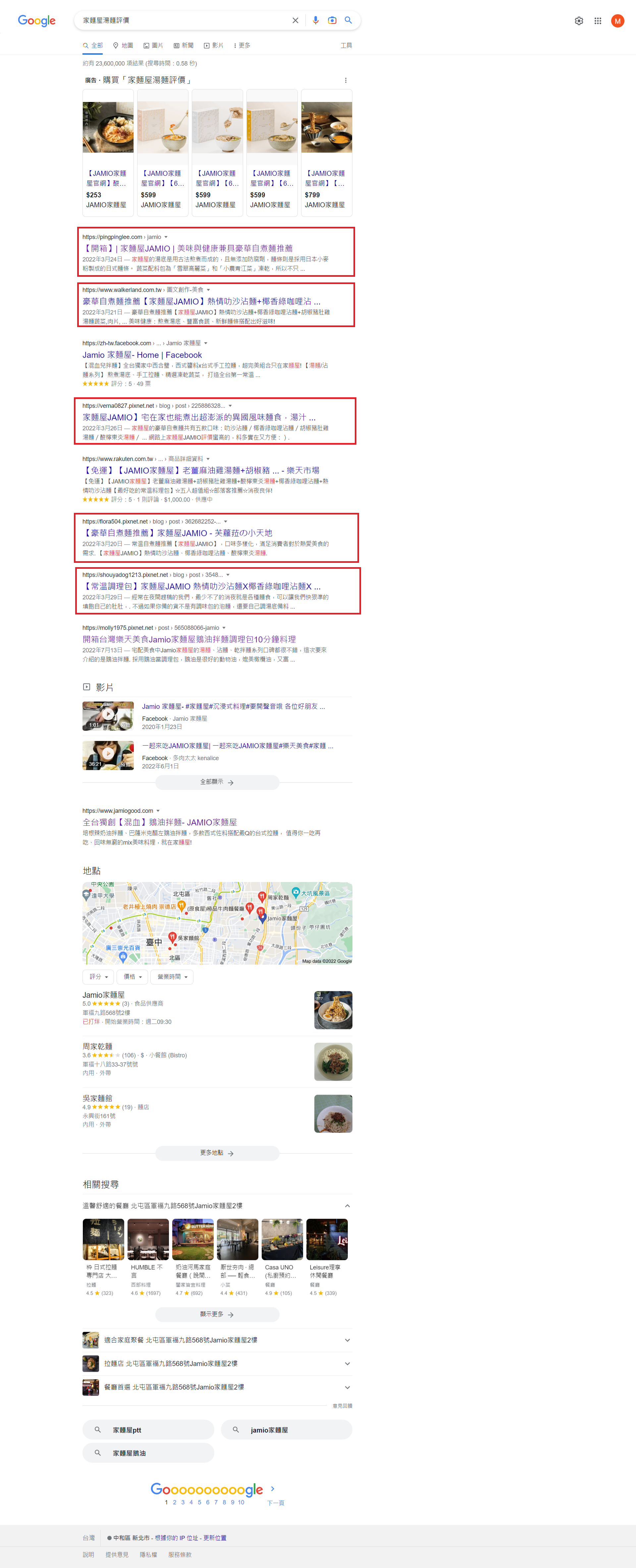636x1568 pixels.
Task: Open dropdown arrow next to jamiogood.com URL
Action: [x=158, y=811]
